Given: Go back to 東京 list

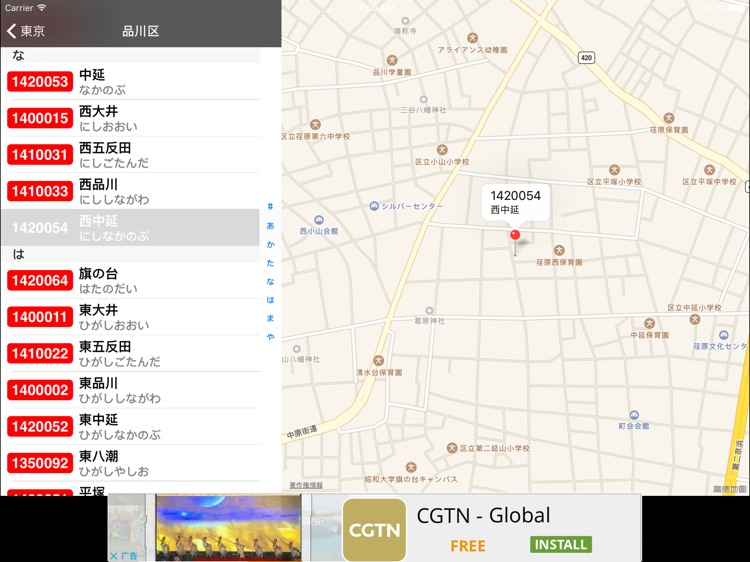Looking at the screenshot, I should [26, 31].
